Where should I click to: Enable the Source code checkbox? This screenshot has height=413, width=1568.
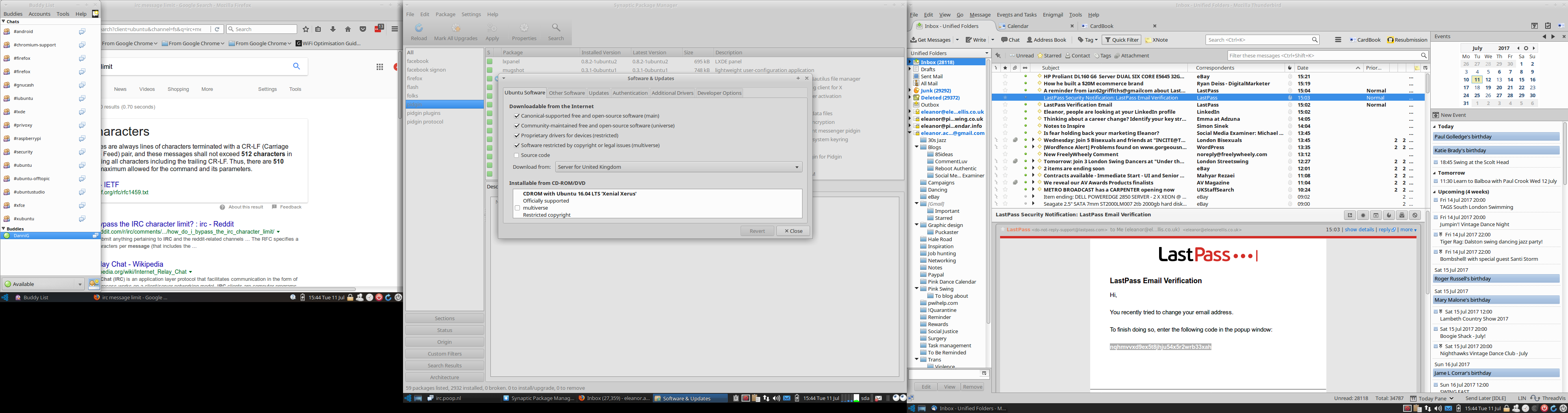517,156
